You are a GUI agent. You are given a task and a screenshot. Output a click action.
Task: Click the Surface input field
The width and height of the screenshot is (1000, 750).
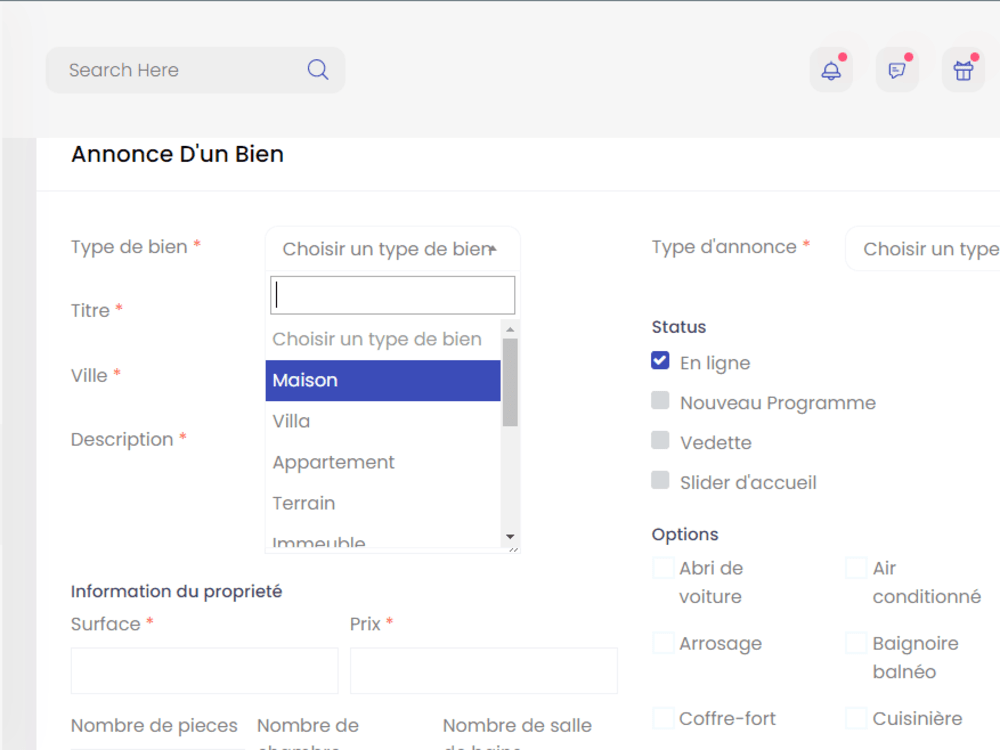[x=204, y=671]
